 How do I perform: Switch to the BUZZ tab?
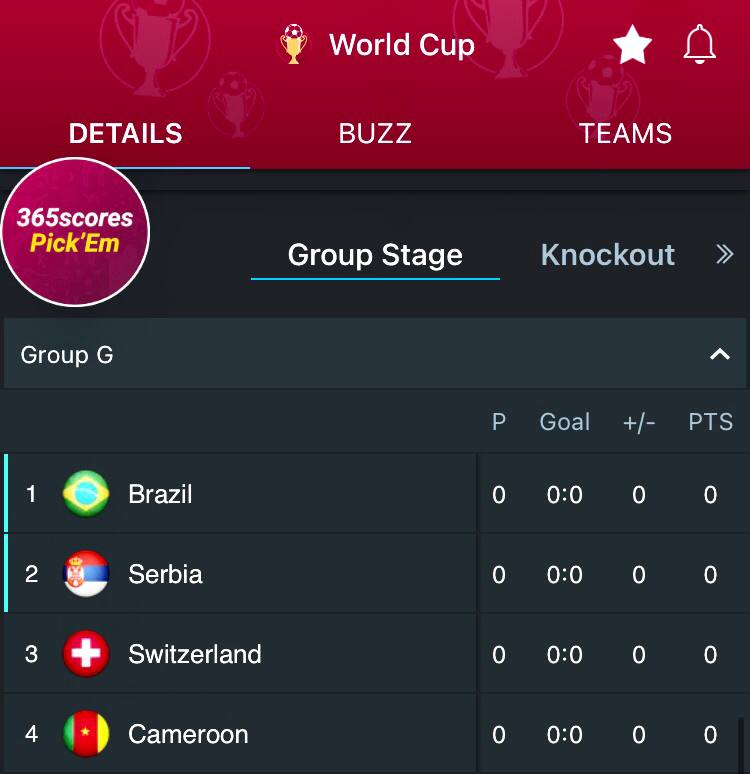coord(375,134)
